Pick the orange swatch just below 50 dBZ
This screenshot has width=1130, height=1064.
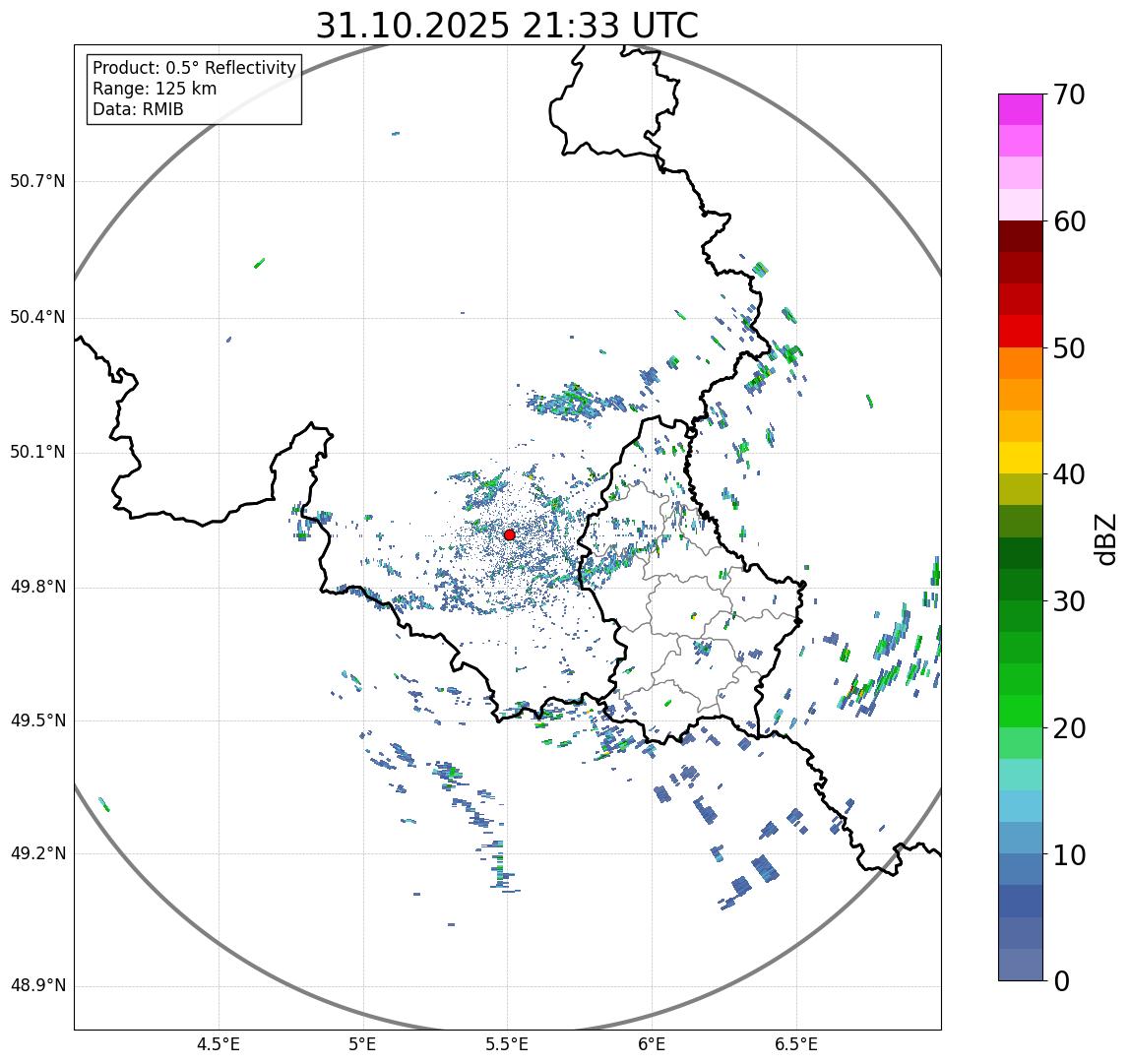pyautogui.click(x=1021, y=363)
